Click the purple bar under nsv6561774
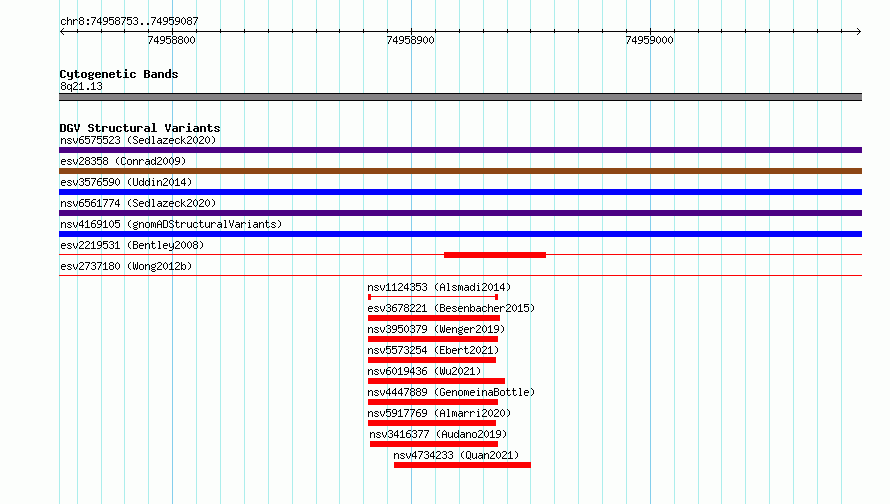Image resolution: width=890 pixels, height=504 pixels. [460, 213]
